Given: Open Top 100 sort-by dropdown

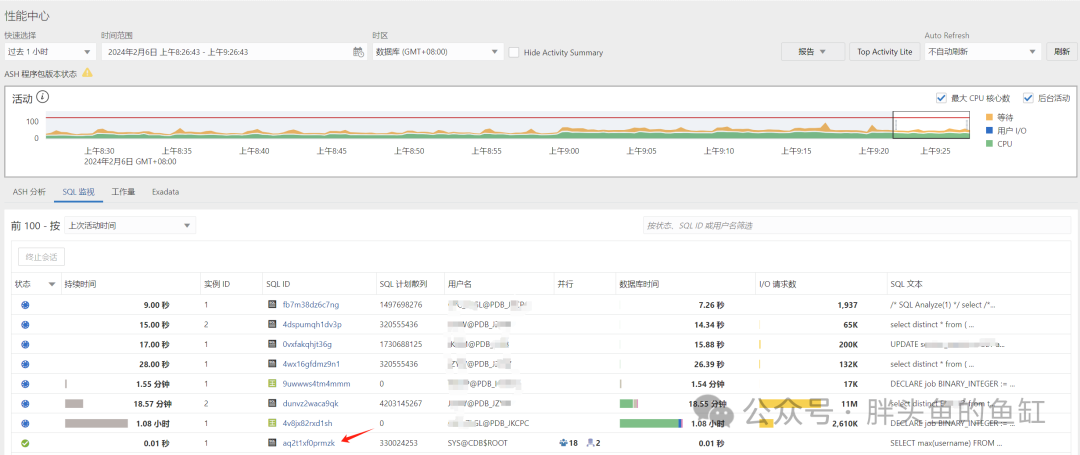Looking at the screenshot, I should pos(130,225).
